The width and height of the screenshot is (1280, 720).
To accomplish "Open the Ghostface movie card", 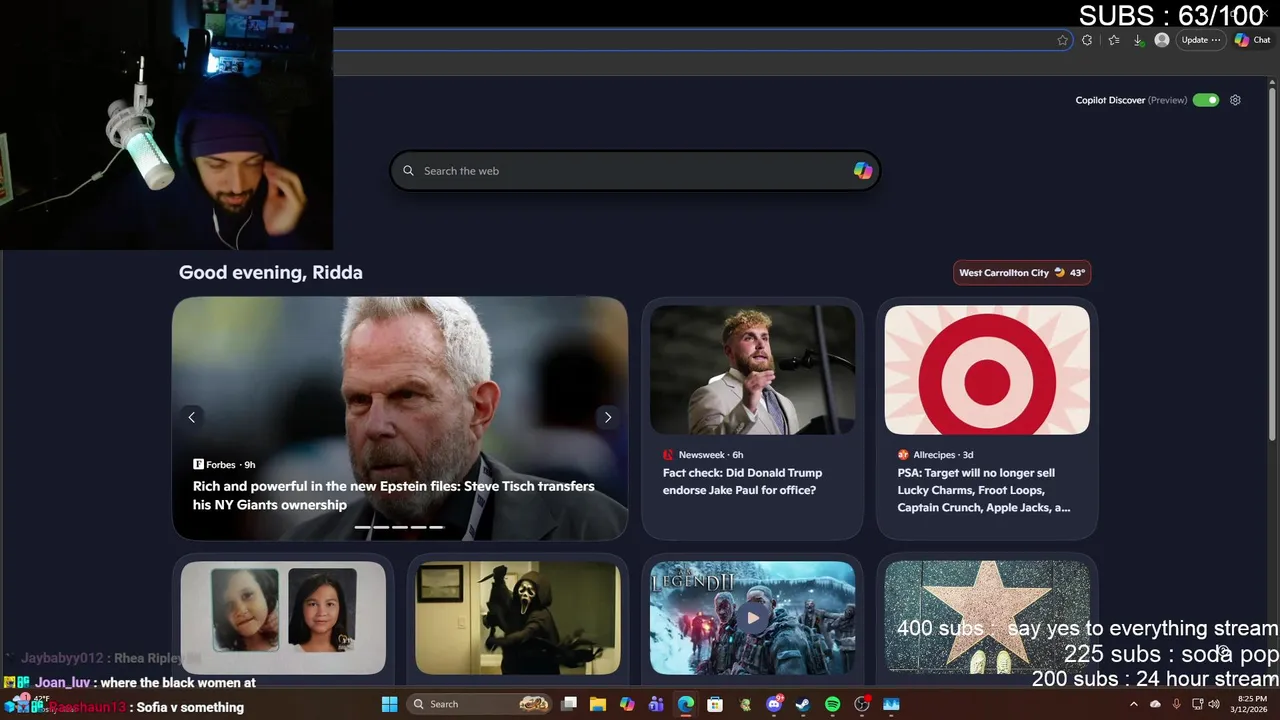I will pyautogui.click(x=518, y=618).
